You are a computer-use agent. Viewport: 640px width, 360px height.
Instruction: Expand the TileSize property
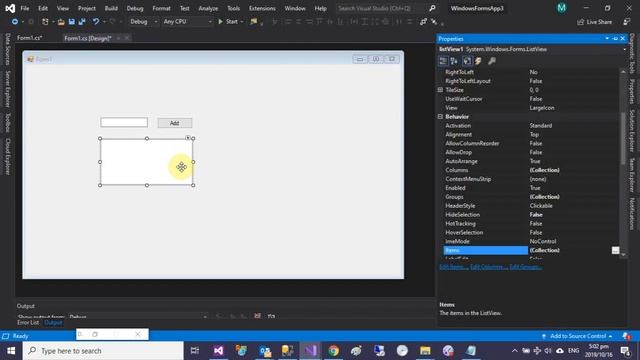[440, 90]
